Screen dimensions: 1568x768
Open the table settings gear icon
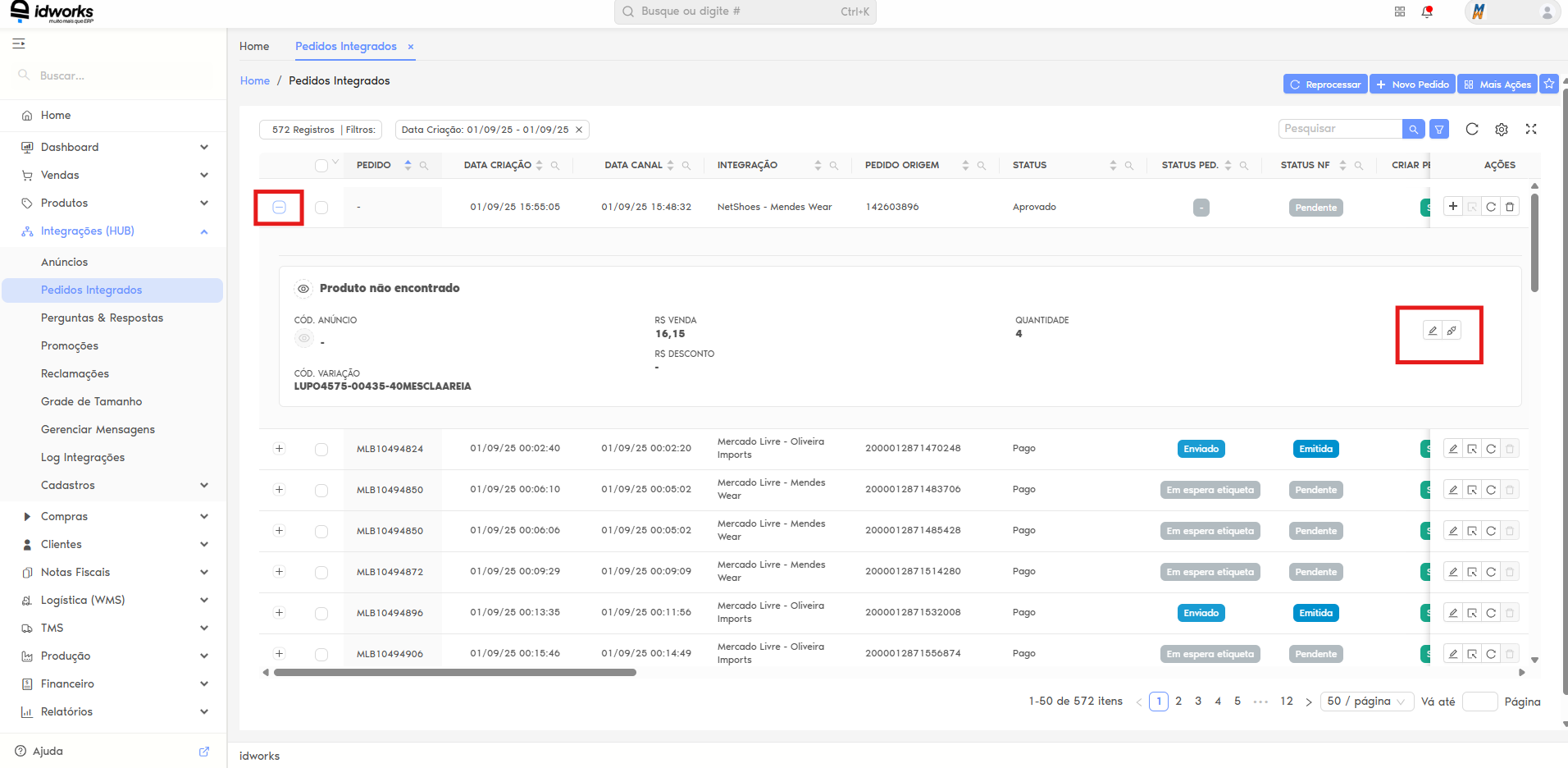coord(1502,129)
